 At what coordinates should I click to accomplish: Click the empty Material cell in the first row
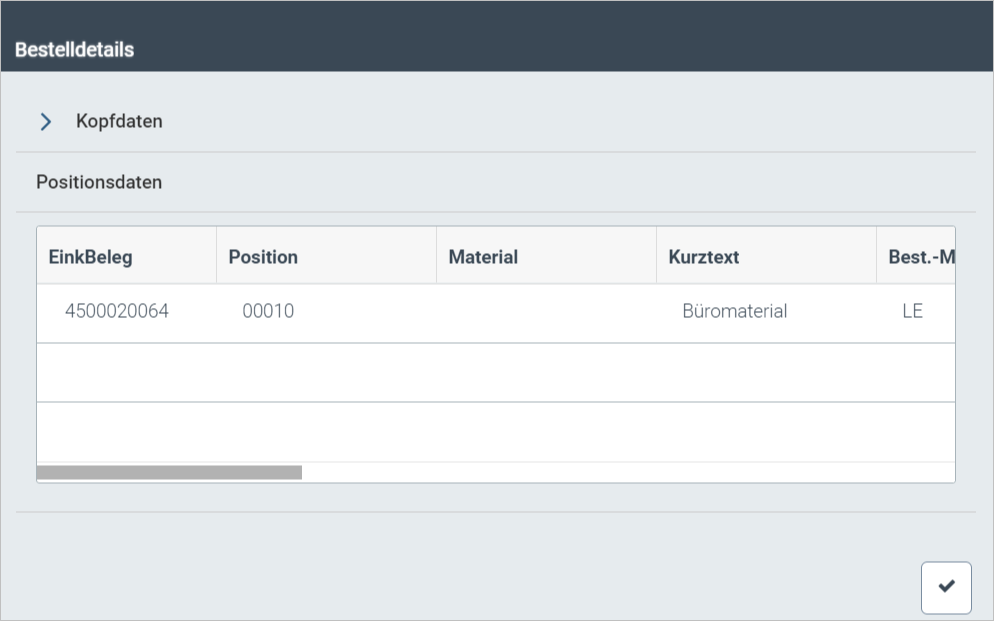pyautogui.click(x=546, y=313)
